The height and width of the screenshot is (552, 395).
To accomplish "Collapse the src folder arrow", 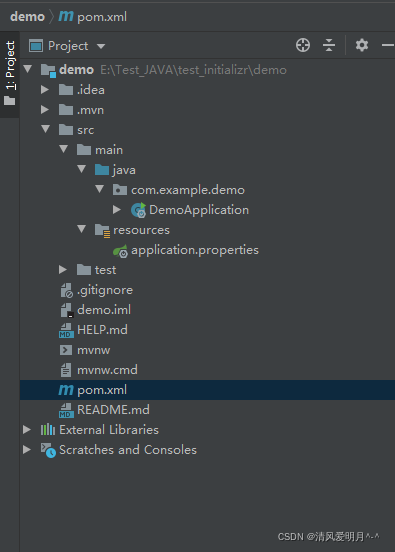I will point(45,129).
